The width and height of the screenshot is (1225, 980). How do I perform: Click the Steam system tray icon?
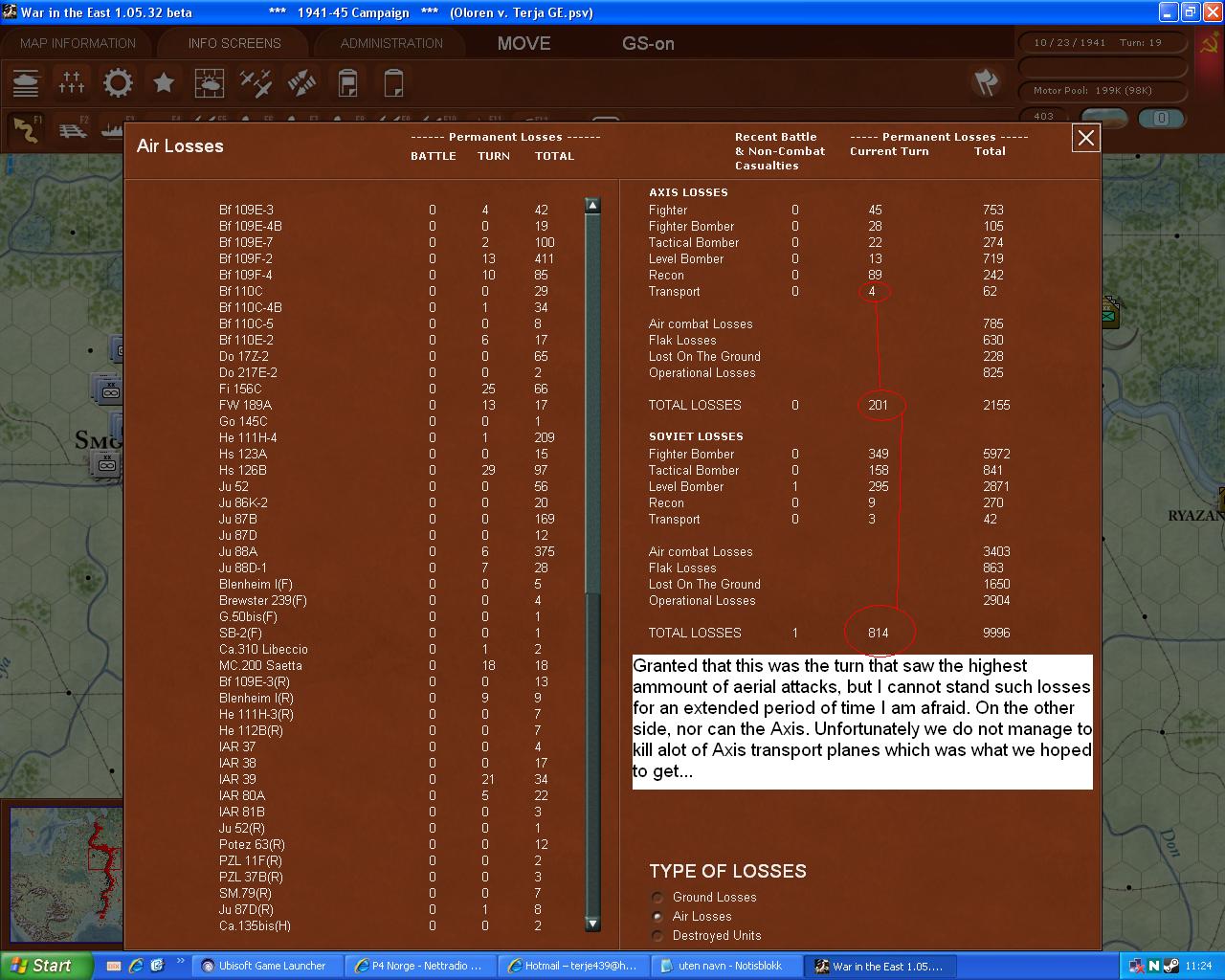pyautogui.click(x=1172, y=966)
